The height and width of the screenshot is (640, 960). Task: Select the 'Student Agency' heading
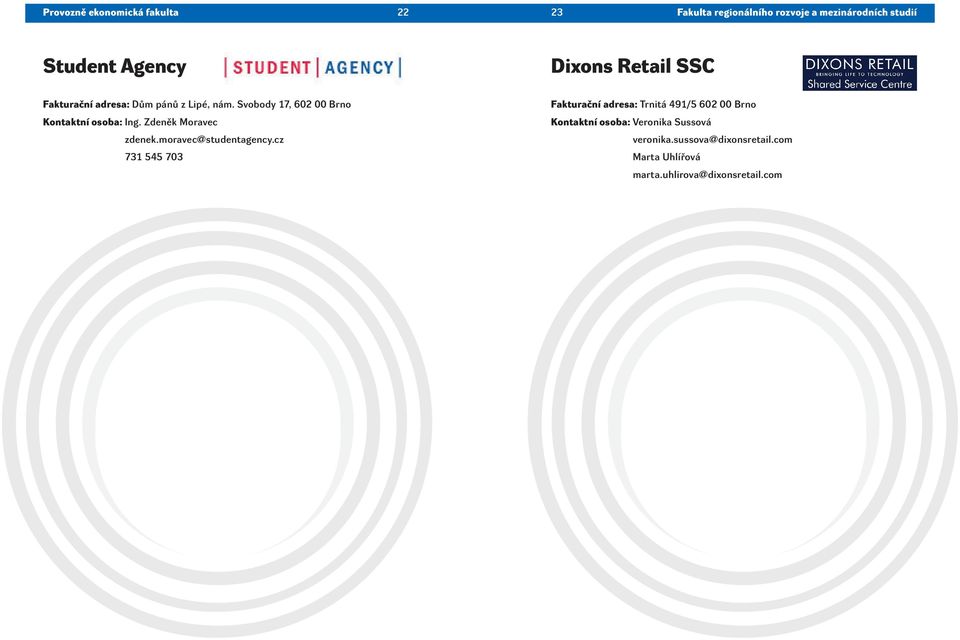click(x=114, y=66)
